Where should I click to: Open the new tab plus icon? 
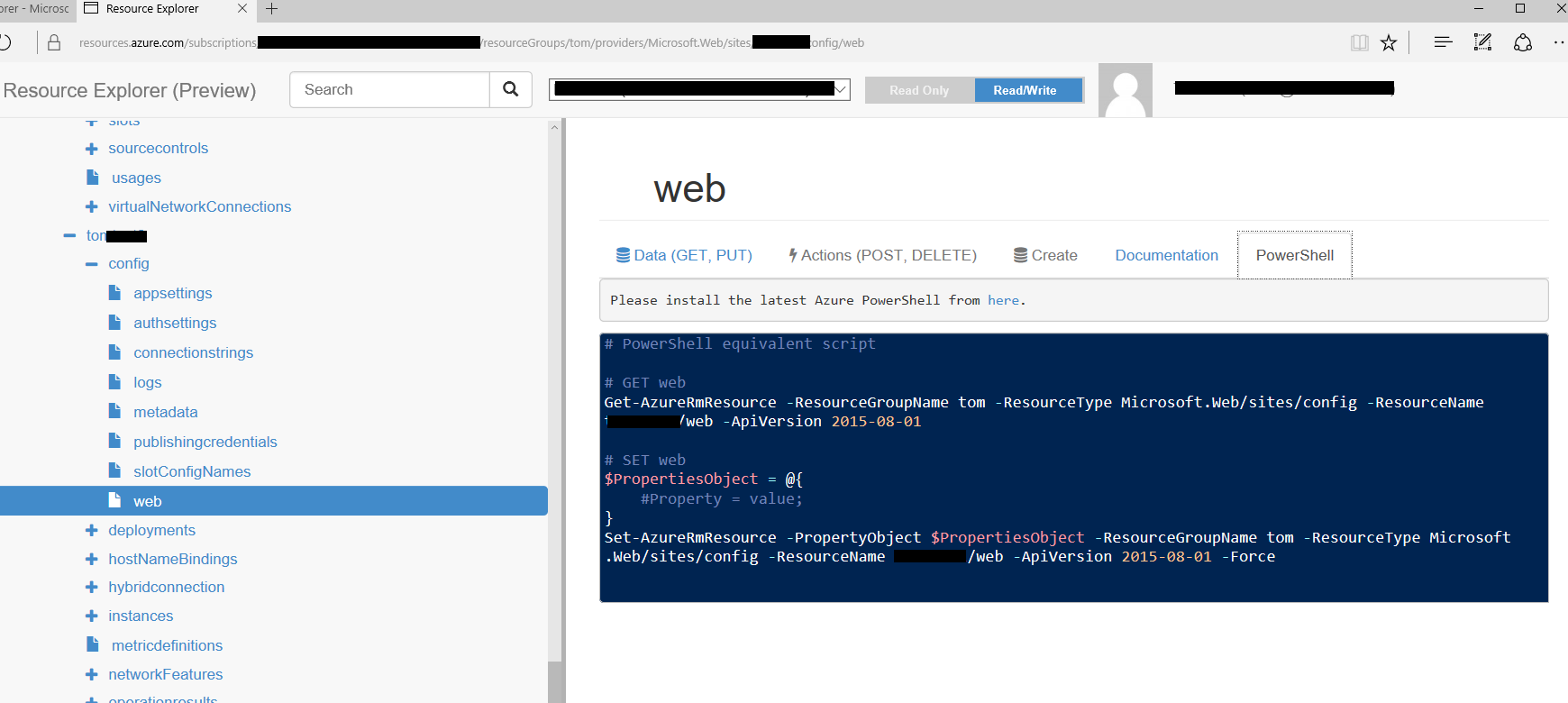(271, 9)
